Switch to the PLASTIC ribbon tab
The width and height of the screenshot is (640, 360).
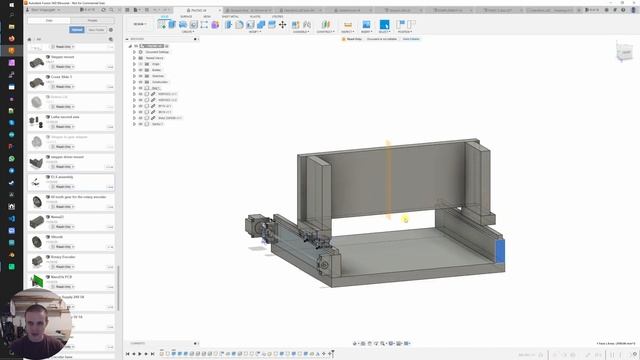(255, 17)
